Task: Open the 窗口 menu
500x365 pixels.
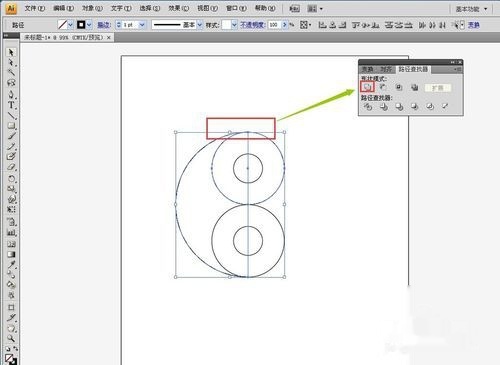Action: [236, 8]
